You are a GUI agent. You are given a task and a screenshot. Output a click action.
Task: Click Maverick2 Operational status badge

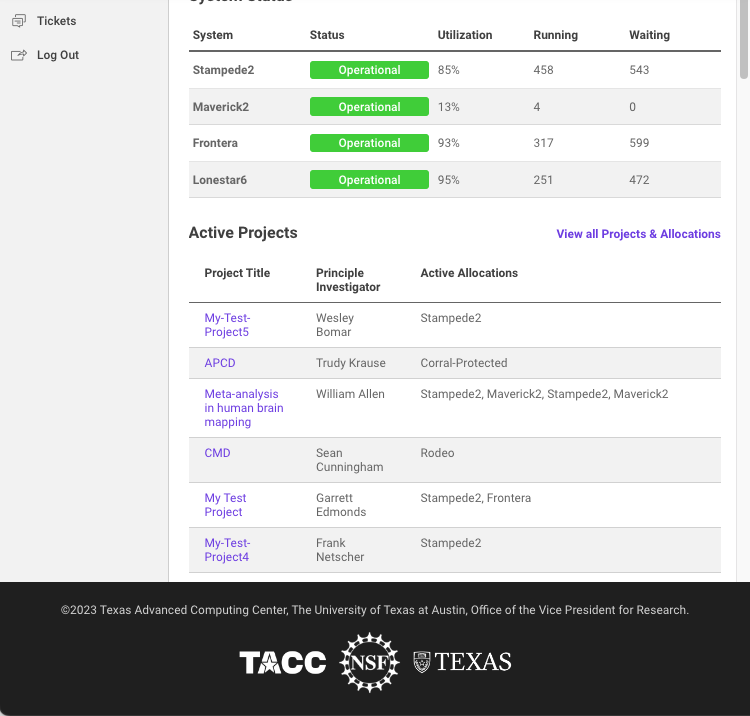369,107
